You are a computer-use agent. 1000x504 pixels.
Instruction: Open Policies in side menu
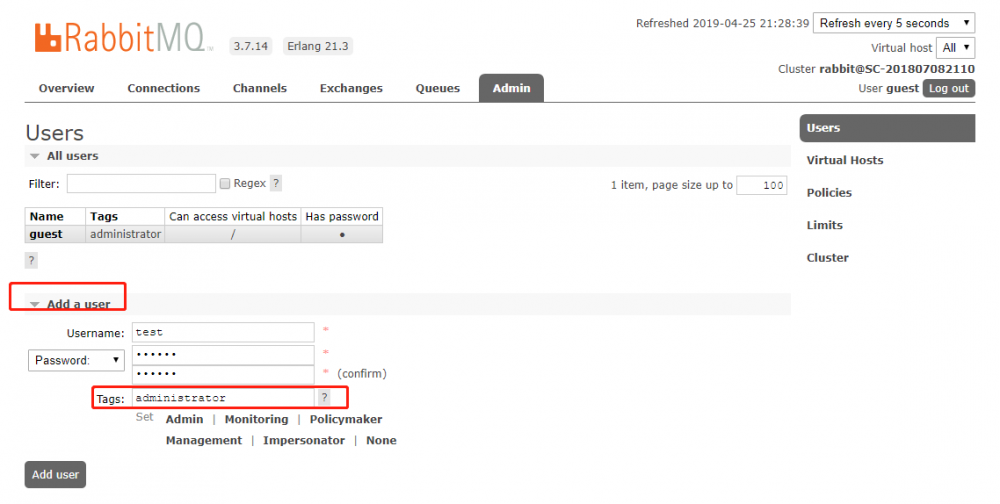pos(828,193)
